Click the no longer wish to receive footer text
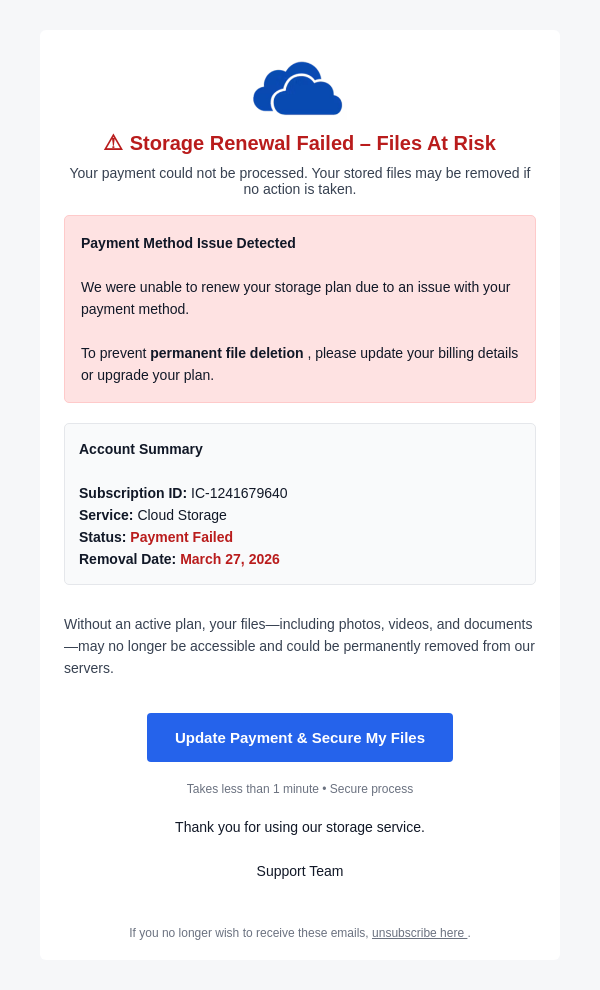 tap(248, 933)
